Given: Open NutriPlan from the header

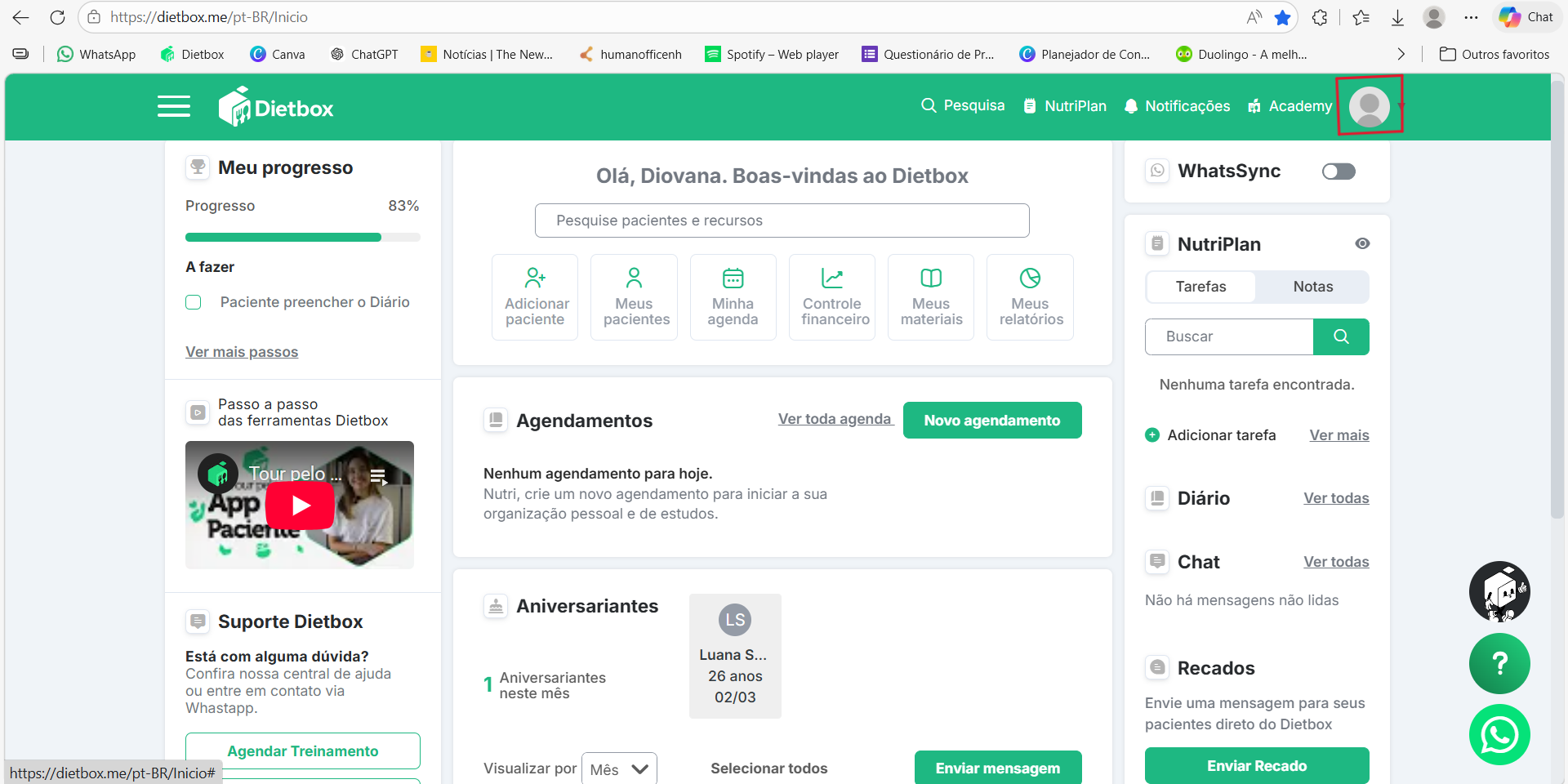Looking at the screenshot, I should (x=1065, y=106).
